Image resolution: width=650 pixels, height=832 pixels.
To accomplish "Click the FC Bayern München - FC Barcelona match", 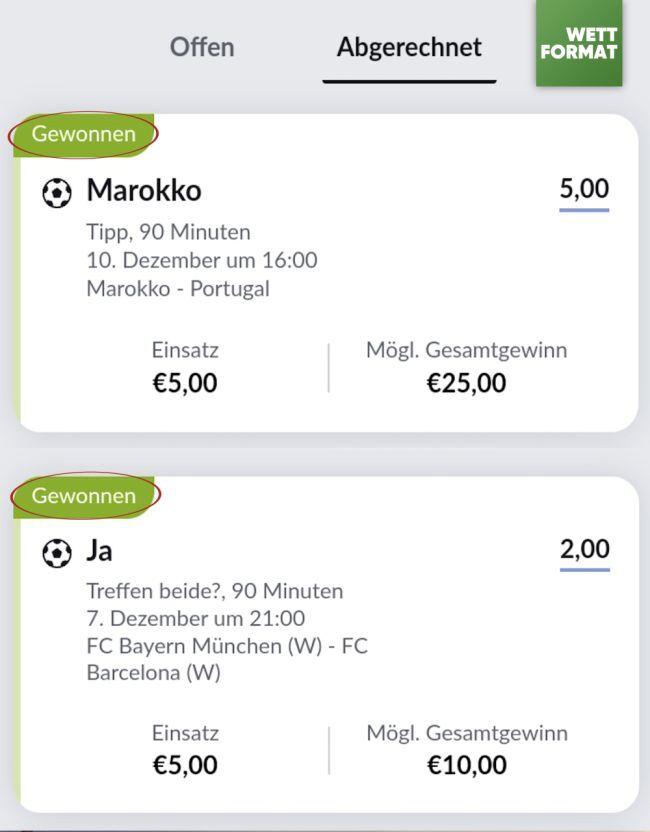I will (227, 659).
